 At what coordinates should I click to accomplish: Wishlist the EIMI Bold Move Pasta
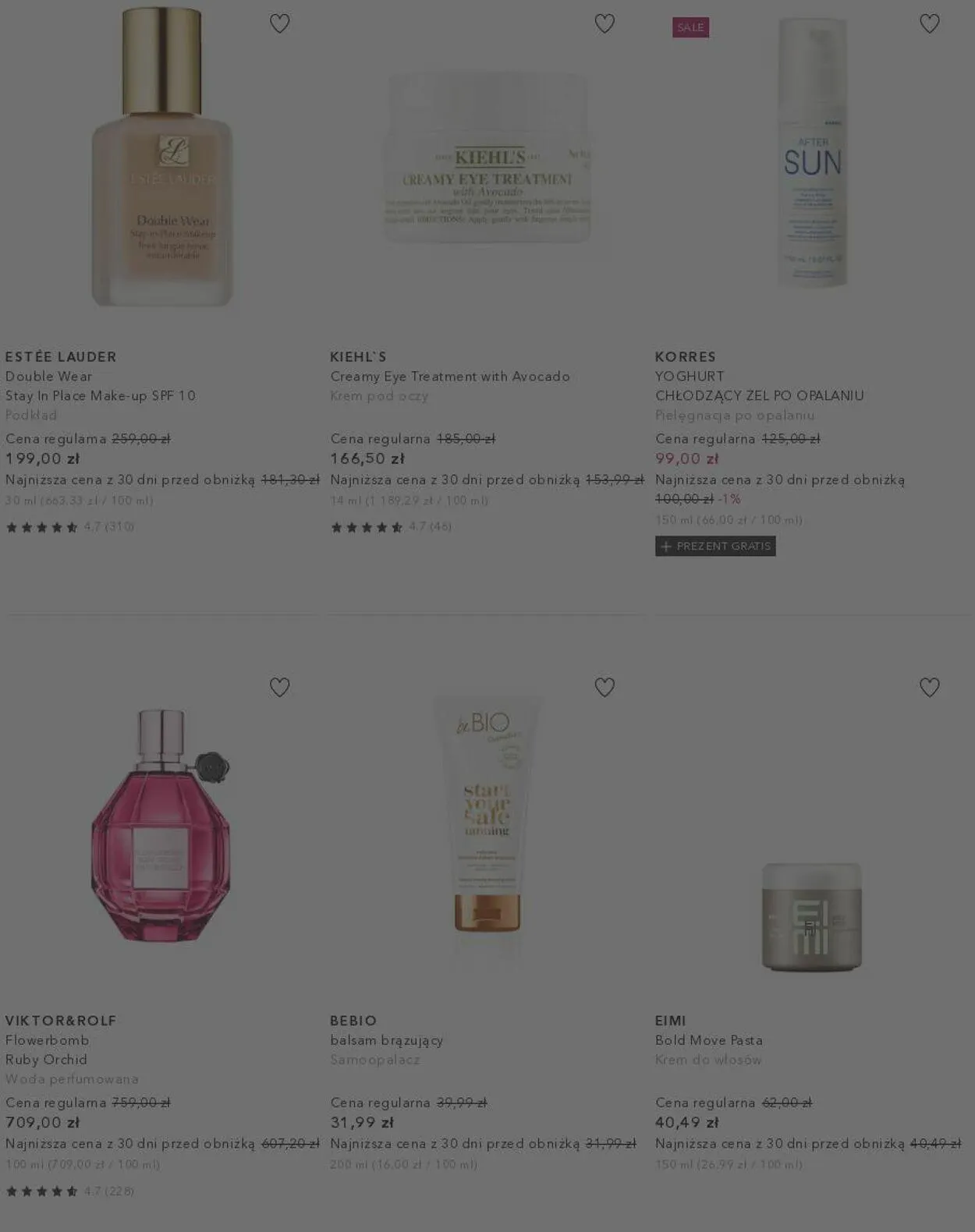click(x=929, y=688)
